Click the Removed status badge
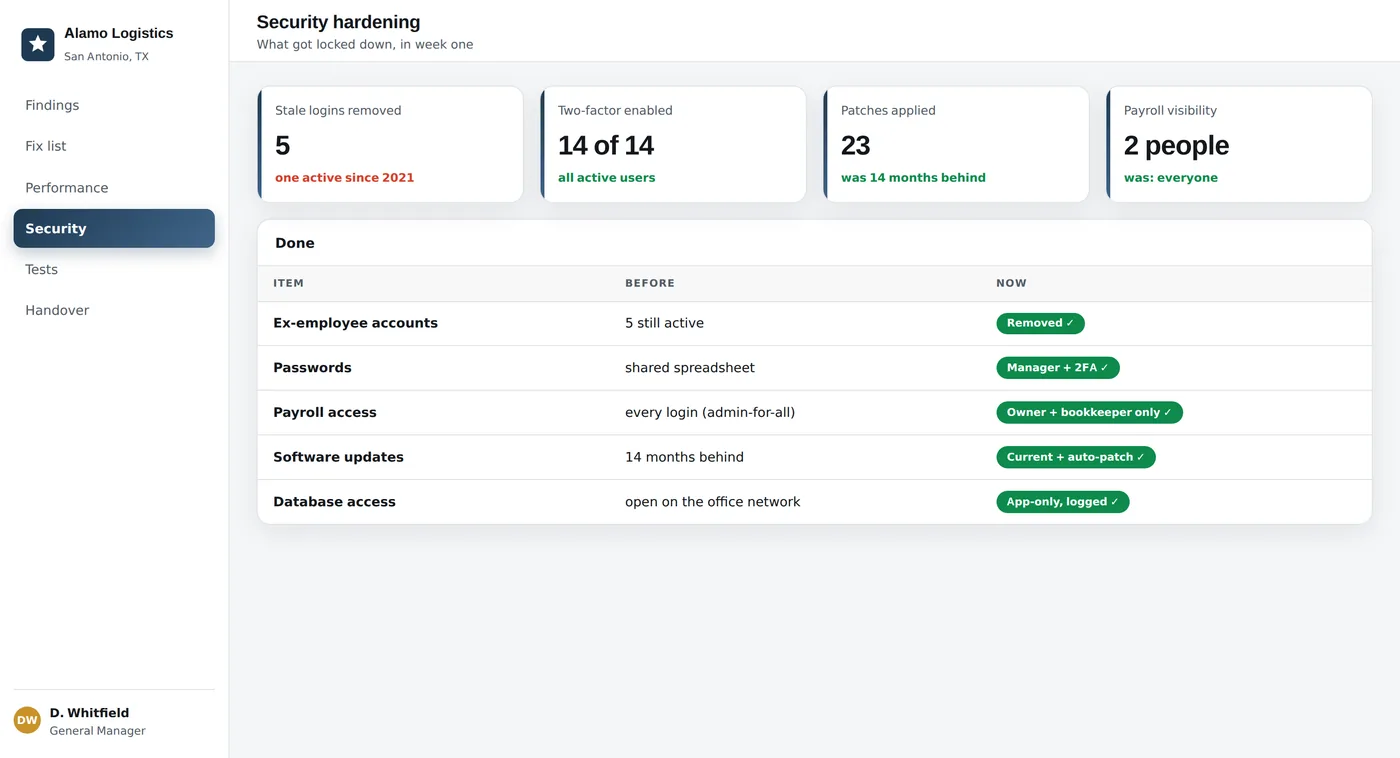Image resolution: width=1400 pixels, height=758 pixels. tap(1040, 323)
